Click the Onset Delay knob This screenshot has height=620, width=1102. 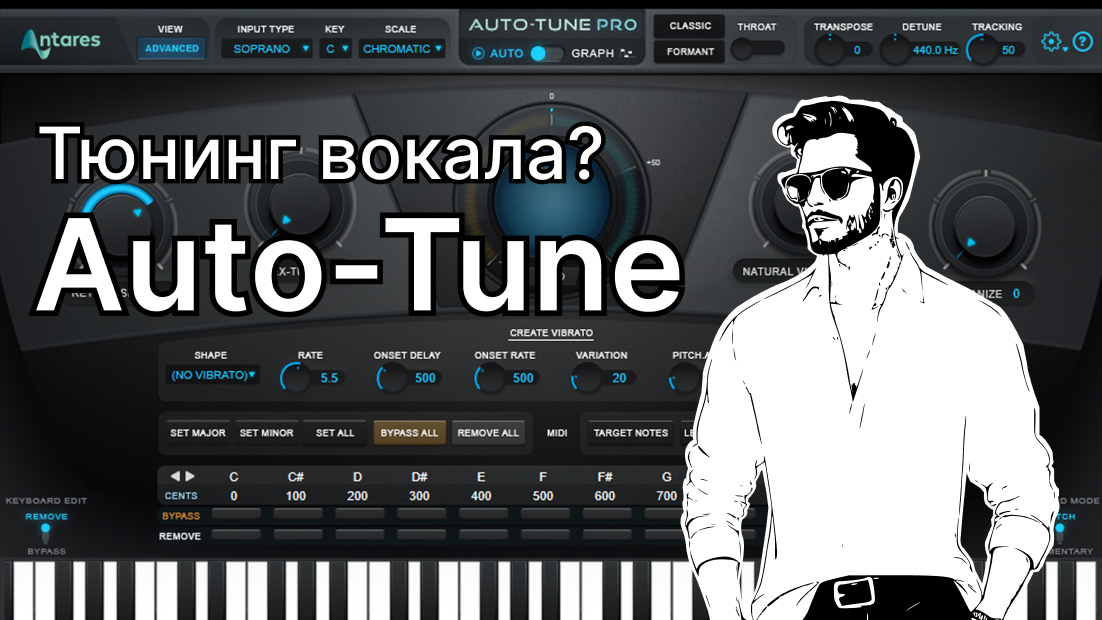tap(391, 378)
